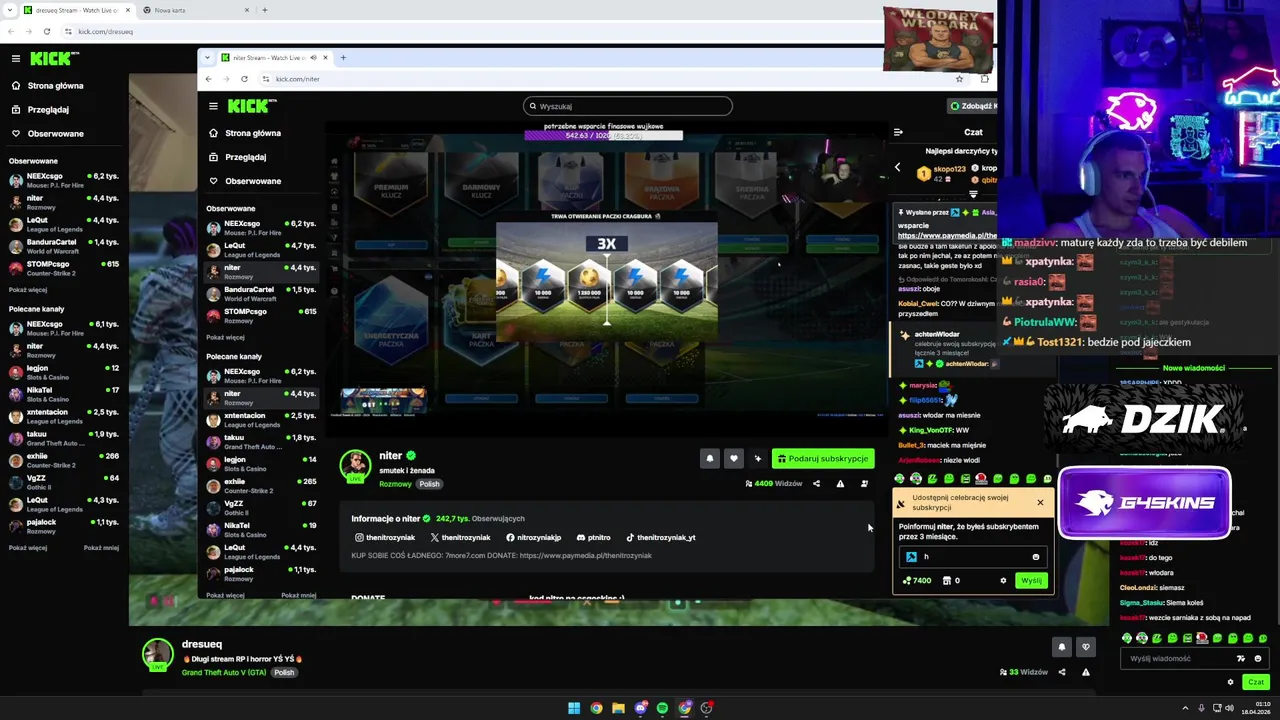Open Przeglądaj in outer Kick sidebar
1280x720 pixels.
point(40,110)
